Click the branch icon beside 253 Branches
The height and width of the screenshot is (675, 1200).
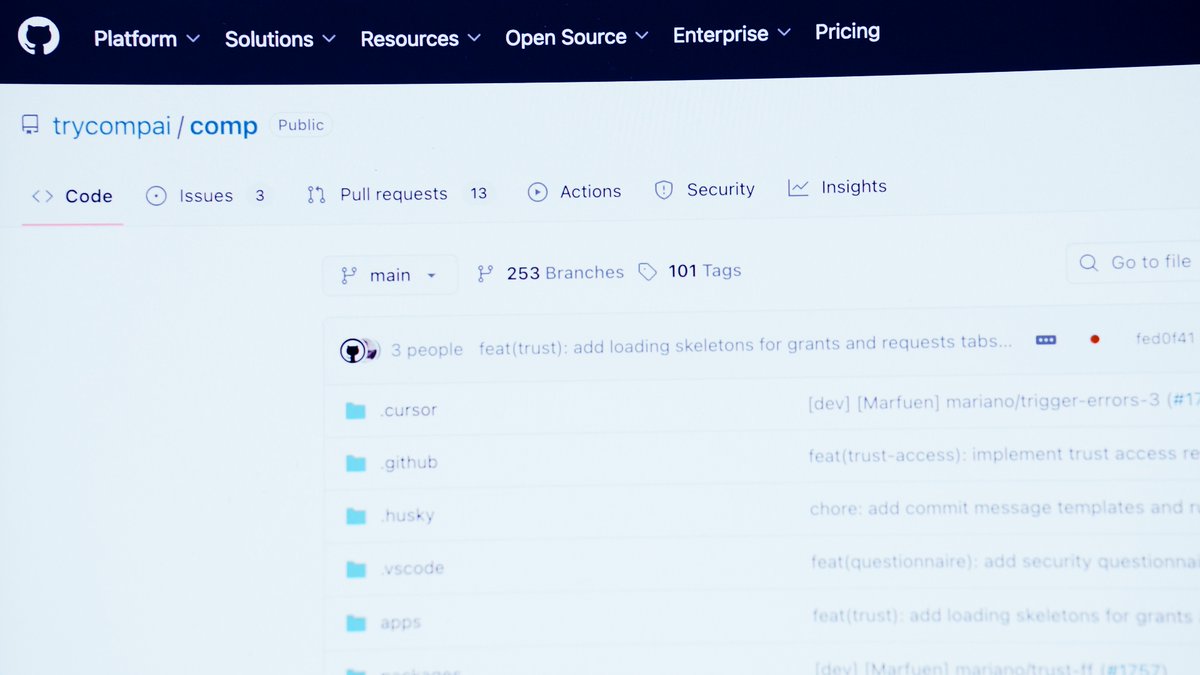pos(485,273)
